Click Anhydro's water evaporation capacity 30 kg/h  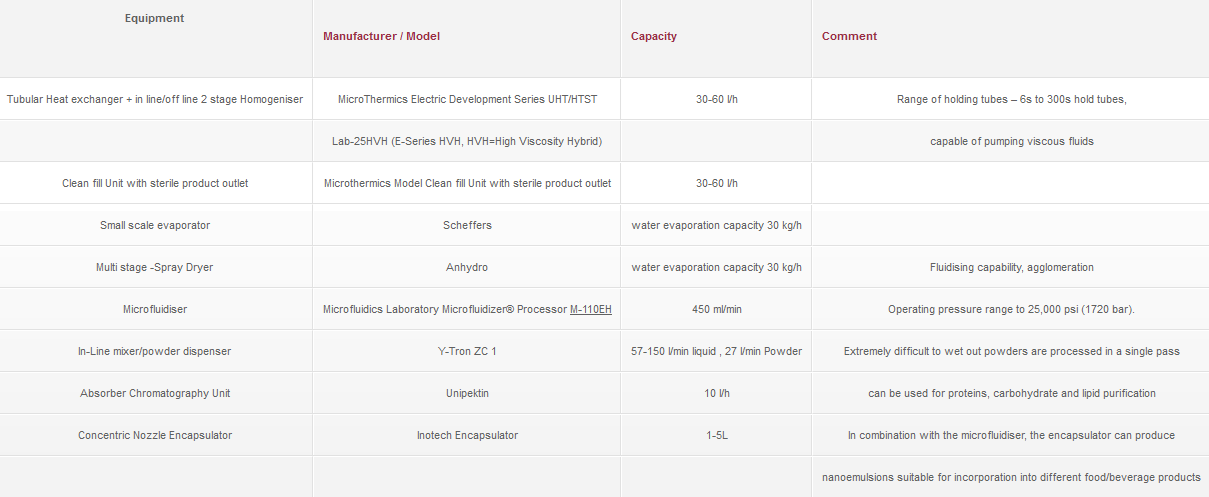click(x=717, y=268)
